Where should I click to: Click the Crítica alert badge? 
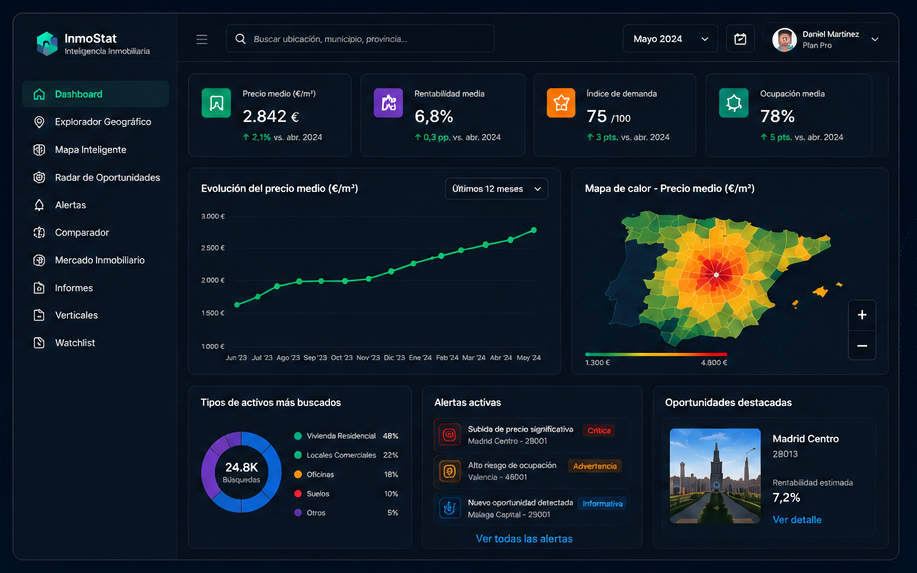pyautogui.click(x=599, y=430)
